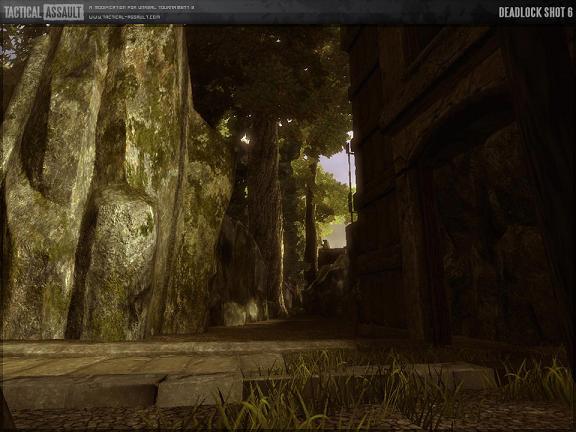This screenshot has height=432, width=576.
Task: Click the distant figure on the ledge
Action: [325, 244]
